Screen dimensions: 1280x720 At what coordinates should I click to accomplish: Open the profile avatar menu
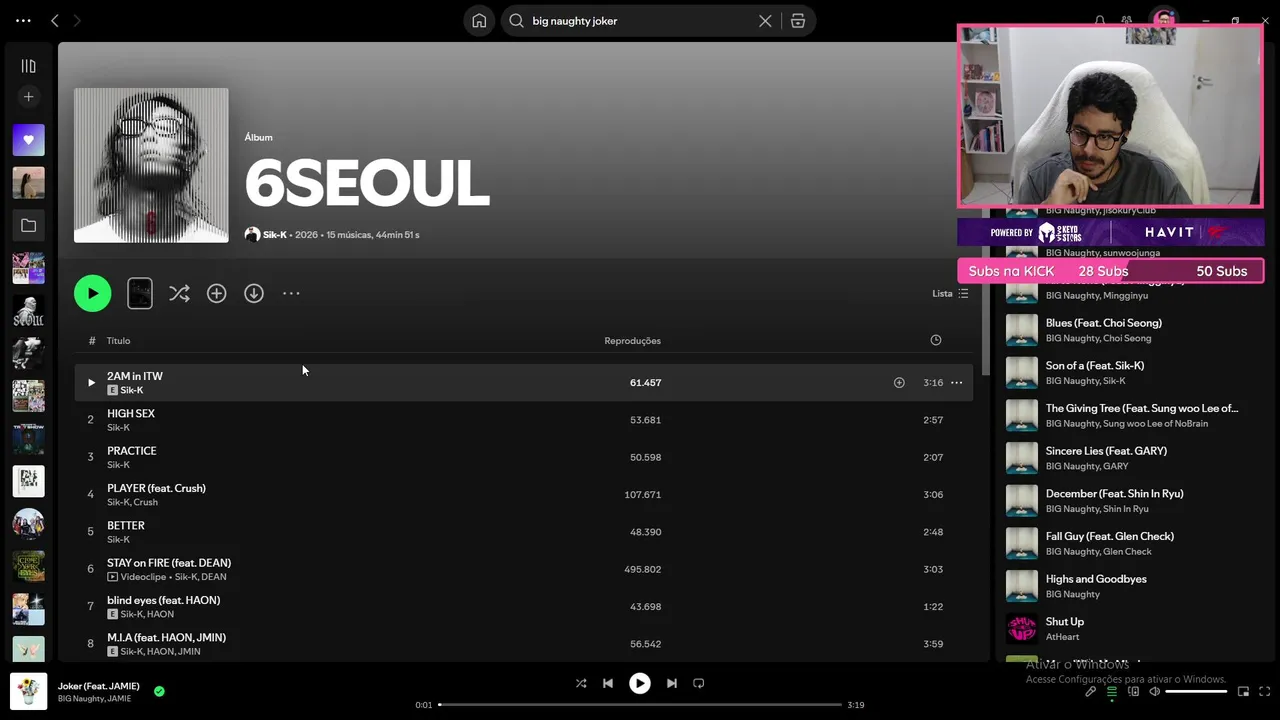[x=1163, y=20]
